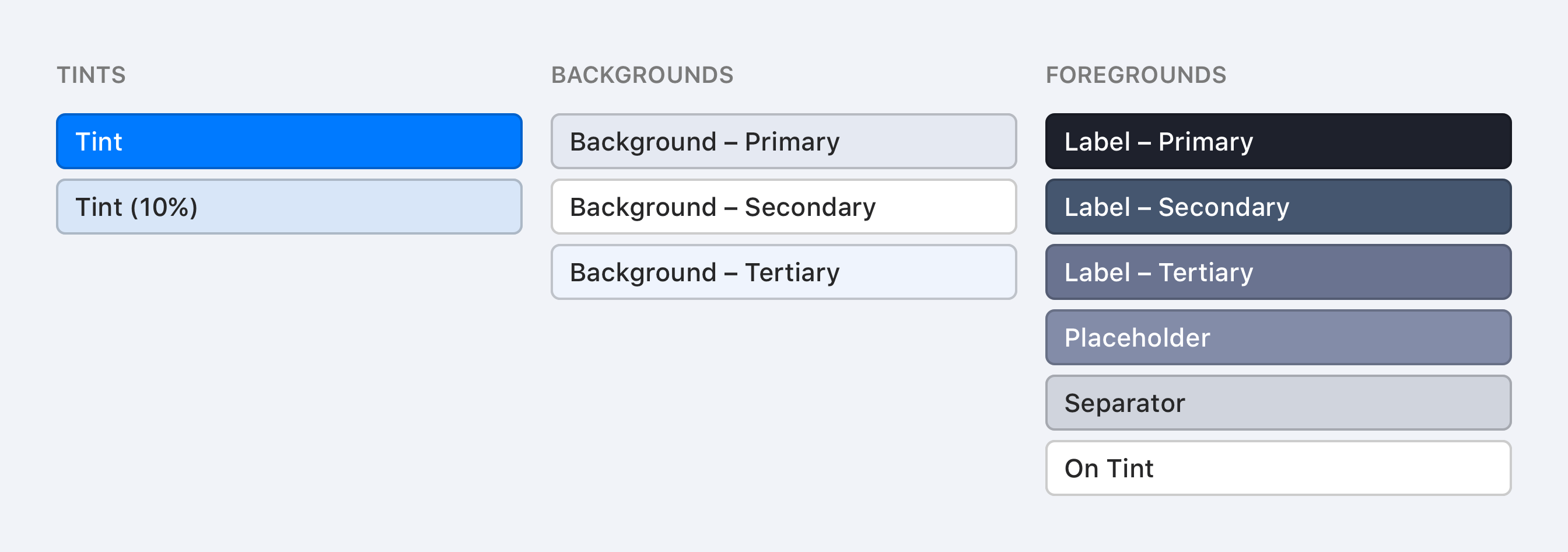This screenshot has width=1568, height=552.
Task: Click the "Separator" text label
Action: coord(1124,403)
